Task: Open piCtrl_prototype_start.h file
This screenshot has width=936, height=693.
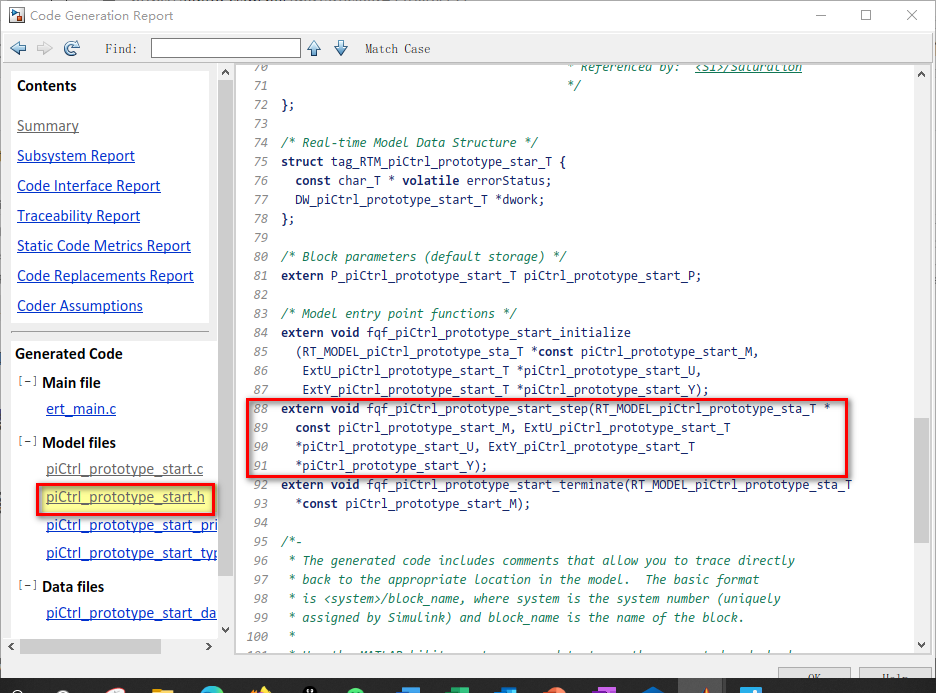Action: pos(125,497)
